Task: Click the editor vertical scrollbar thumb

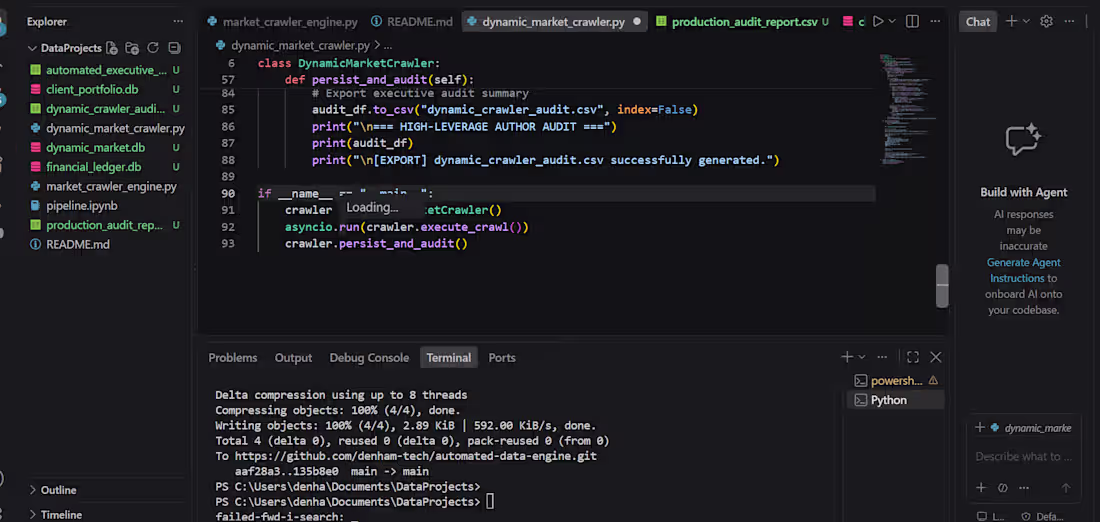Action: click(x=942, y=286)
